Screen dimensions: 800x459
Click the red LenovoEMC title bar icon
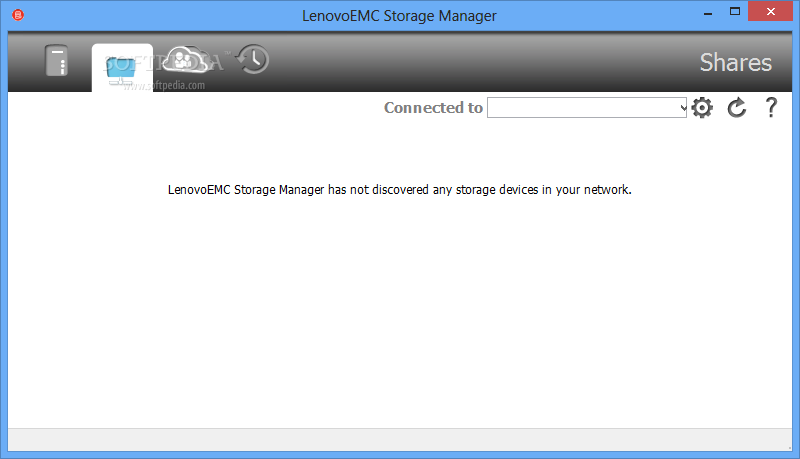(18, 15)
